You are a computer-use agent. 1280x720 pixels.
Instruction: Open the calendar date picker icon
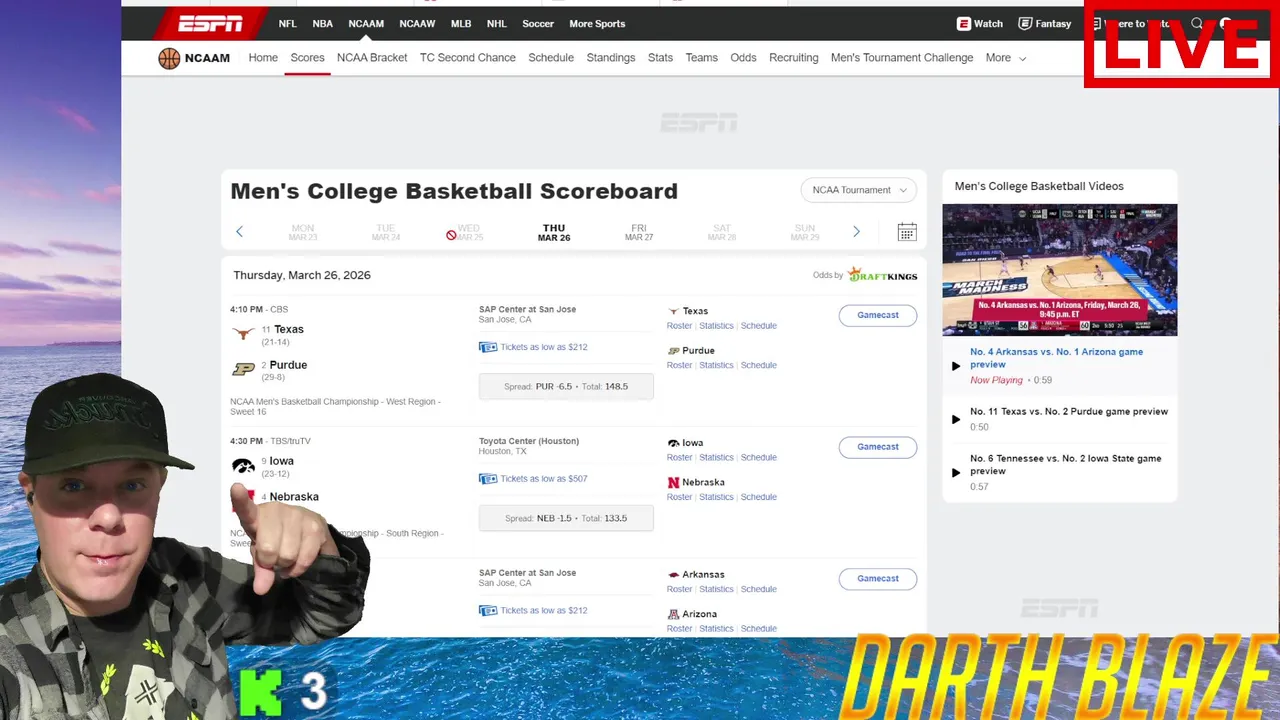pos(907,232)
